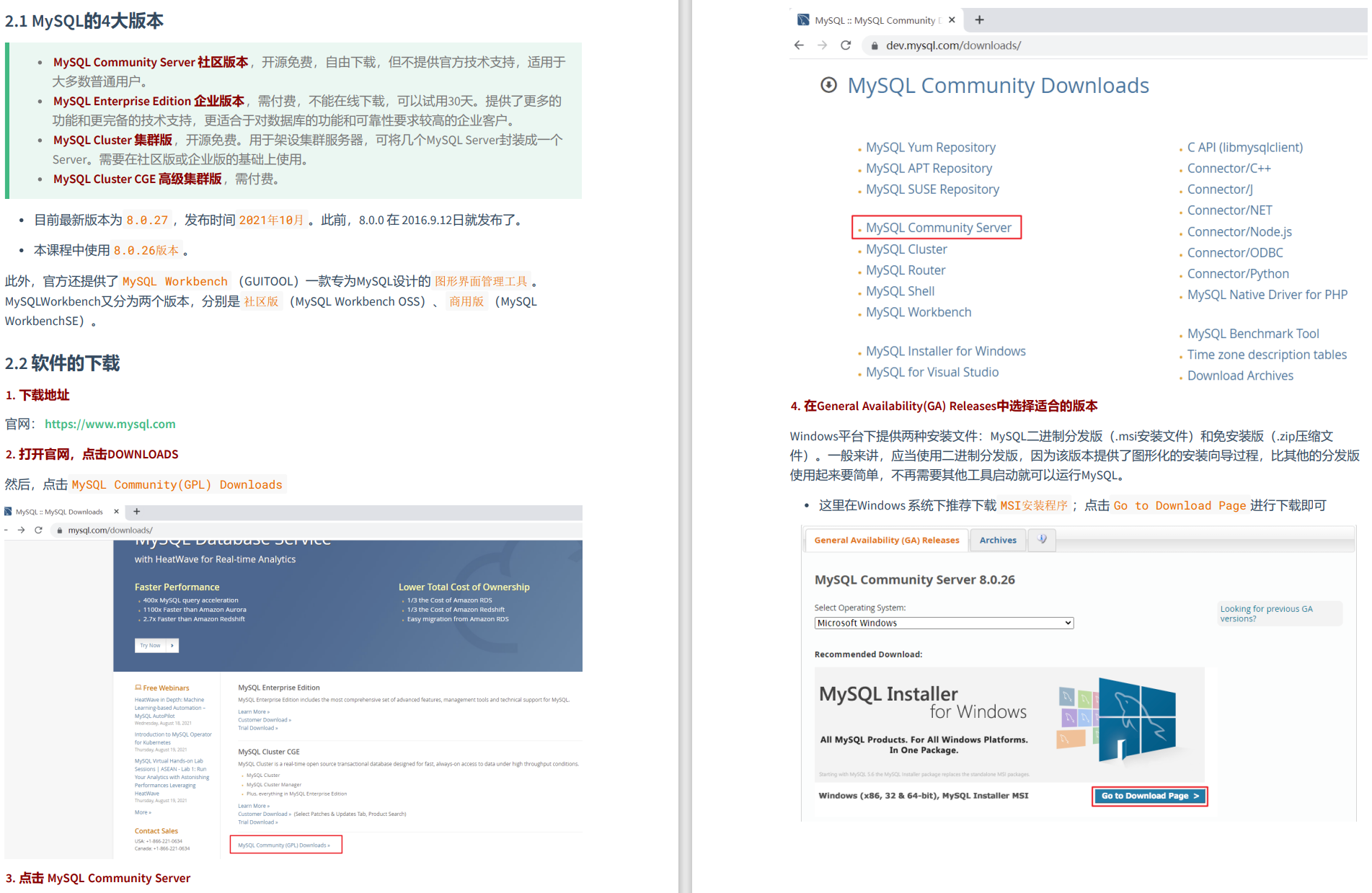Click Faster Performance heading in banner
Screen dimensions: 1372x893
(x=177, y=587)
